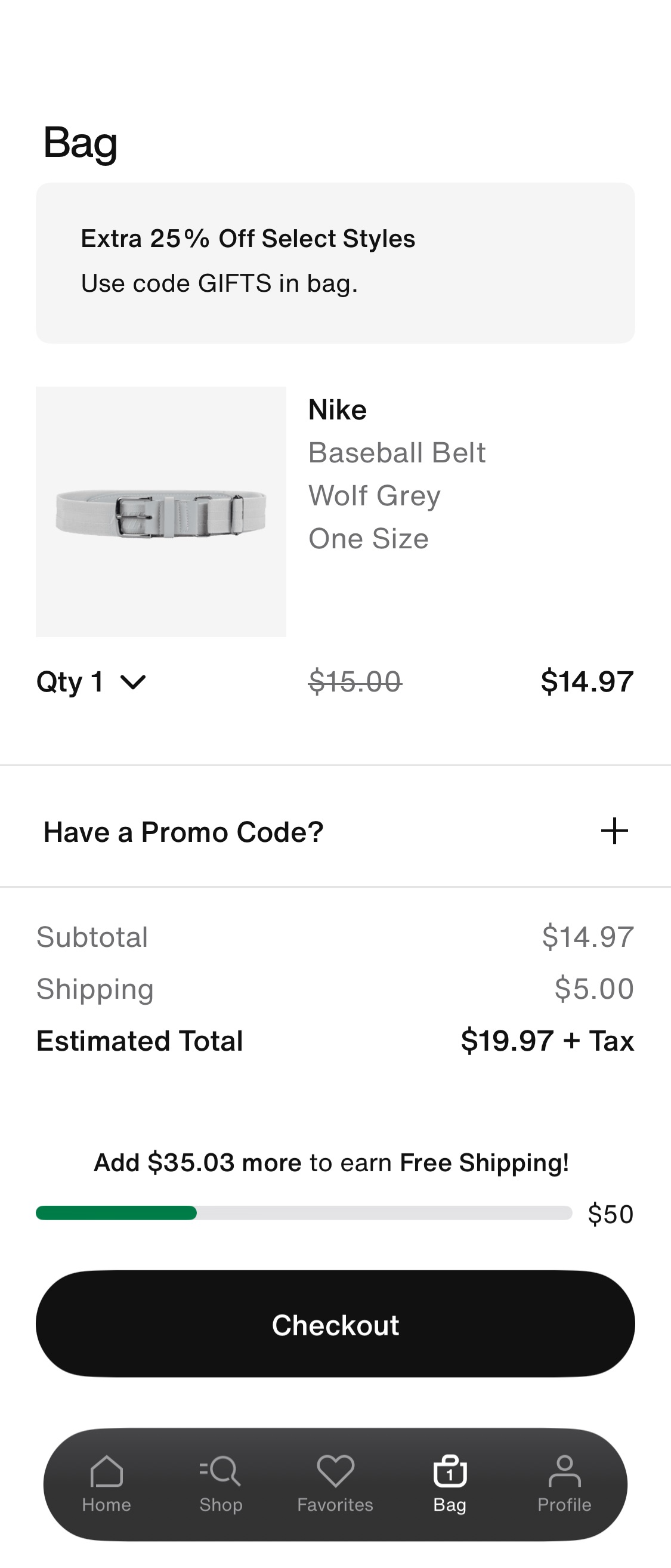Screen dimensions: 671x1568
Task: Click the chevron next to Qty 1
Action: (x=133, y=683)
